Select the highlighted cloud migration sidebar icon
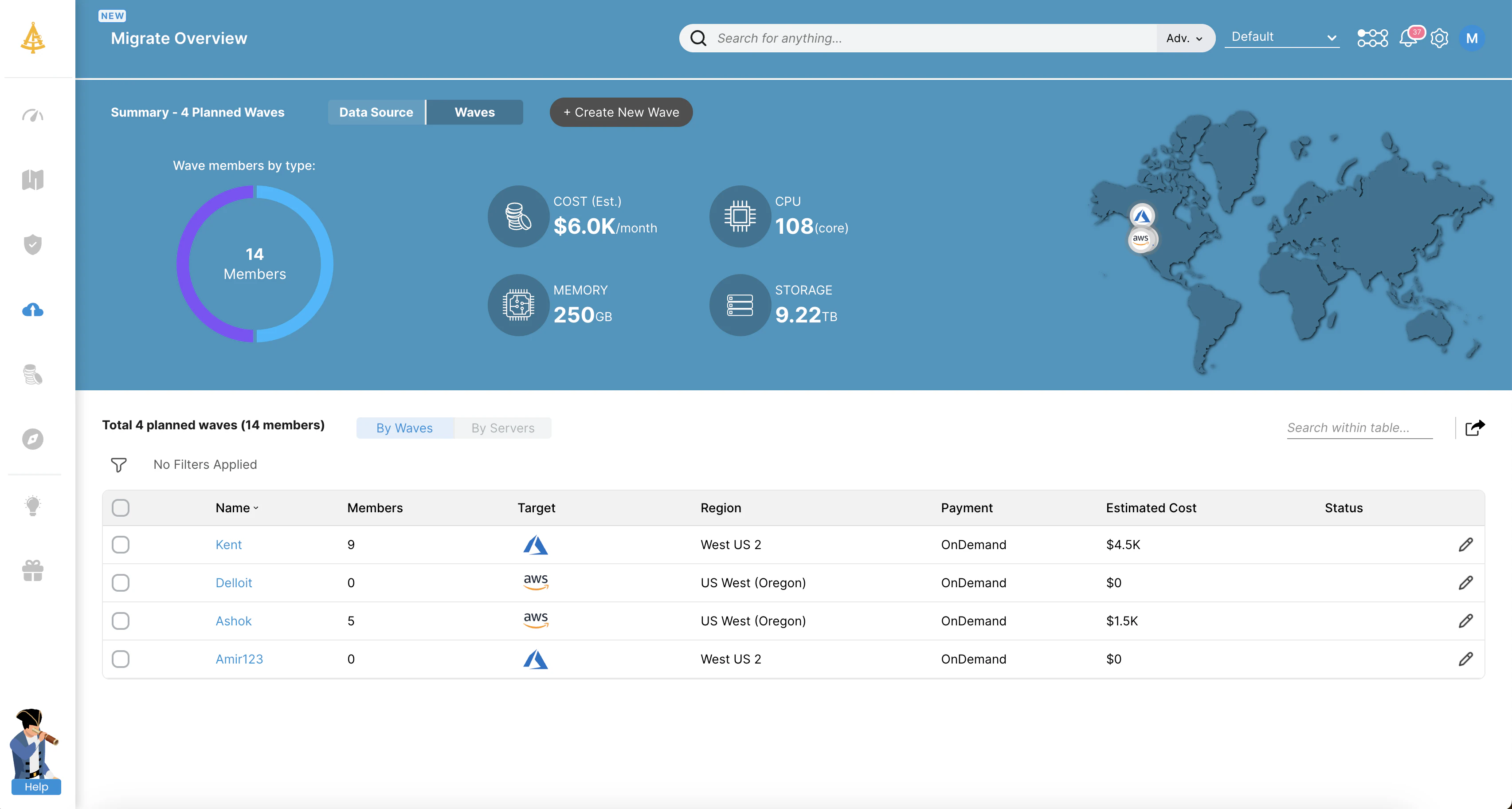 click(33, 310)
